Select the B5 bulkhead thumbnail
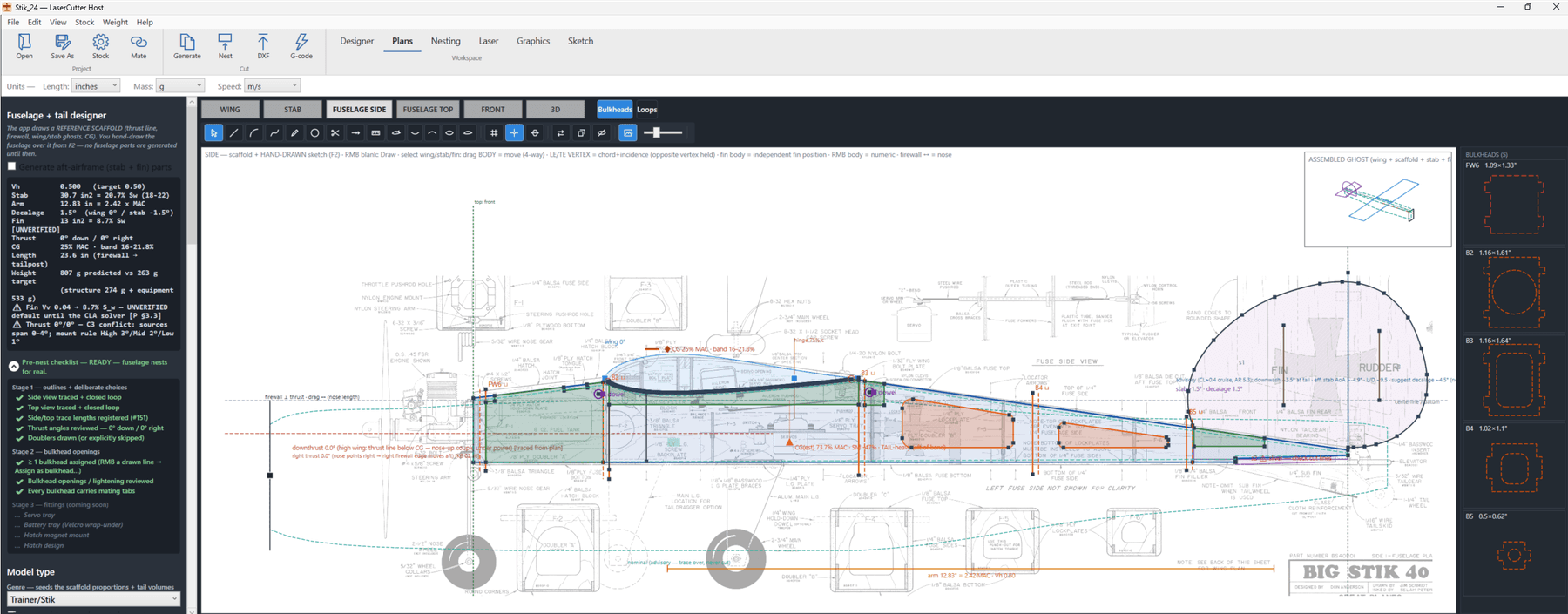This screenshot has width=1568, height=614. (1515, 555)
